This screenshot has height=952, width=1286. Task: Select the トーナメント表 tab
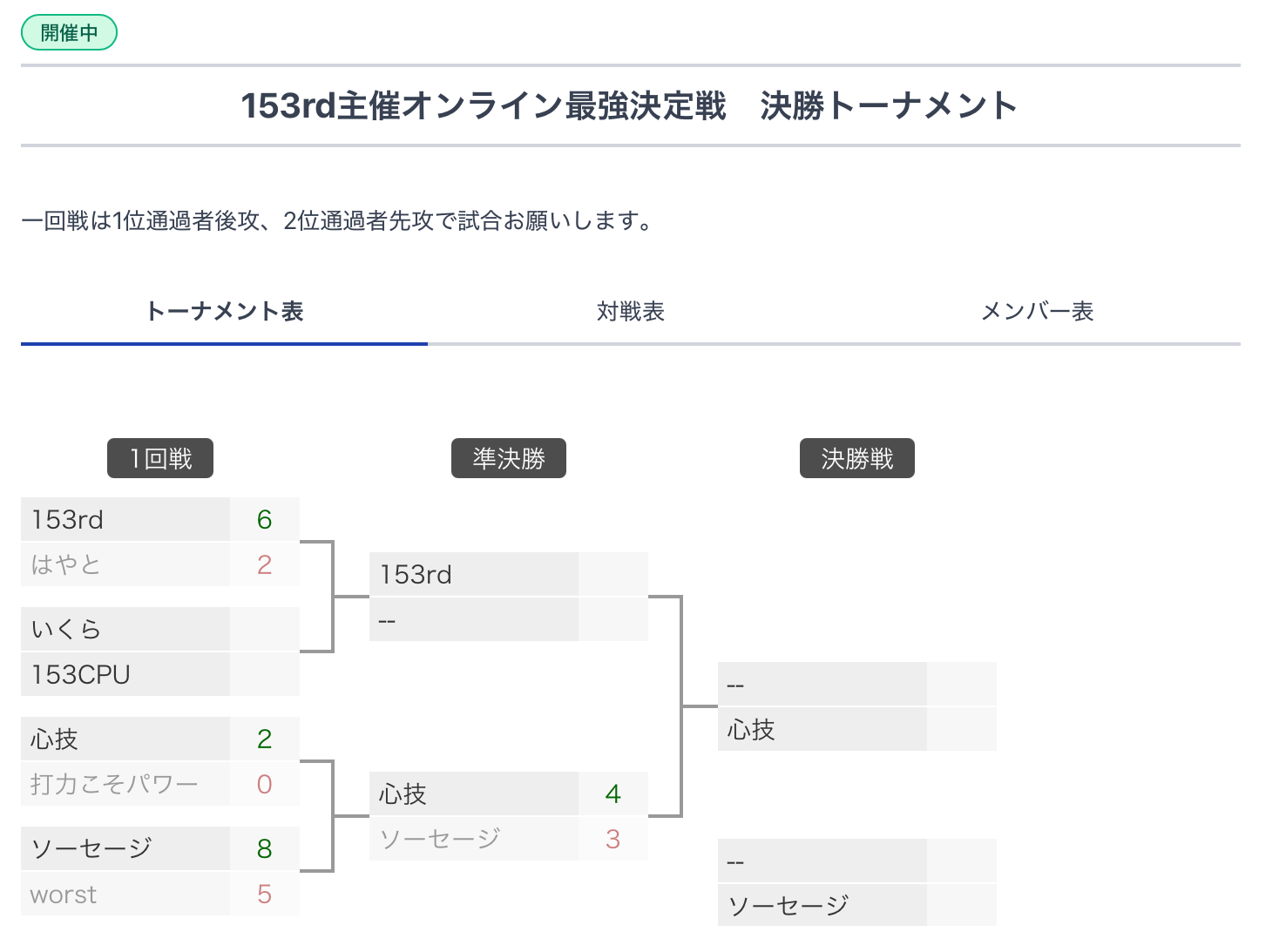point(224,311)
